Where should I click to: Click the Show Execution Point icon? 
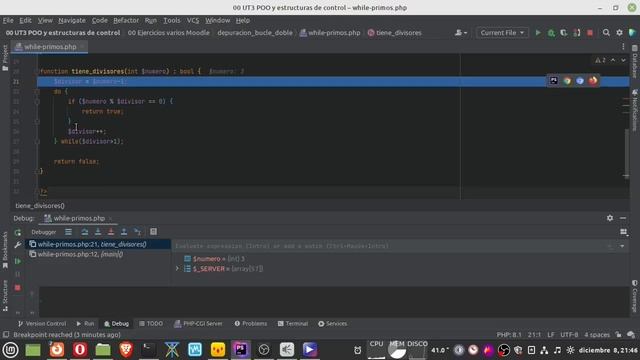click(x=69, y=232)
